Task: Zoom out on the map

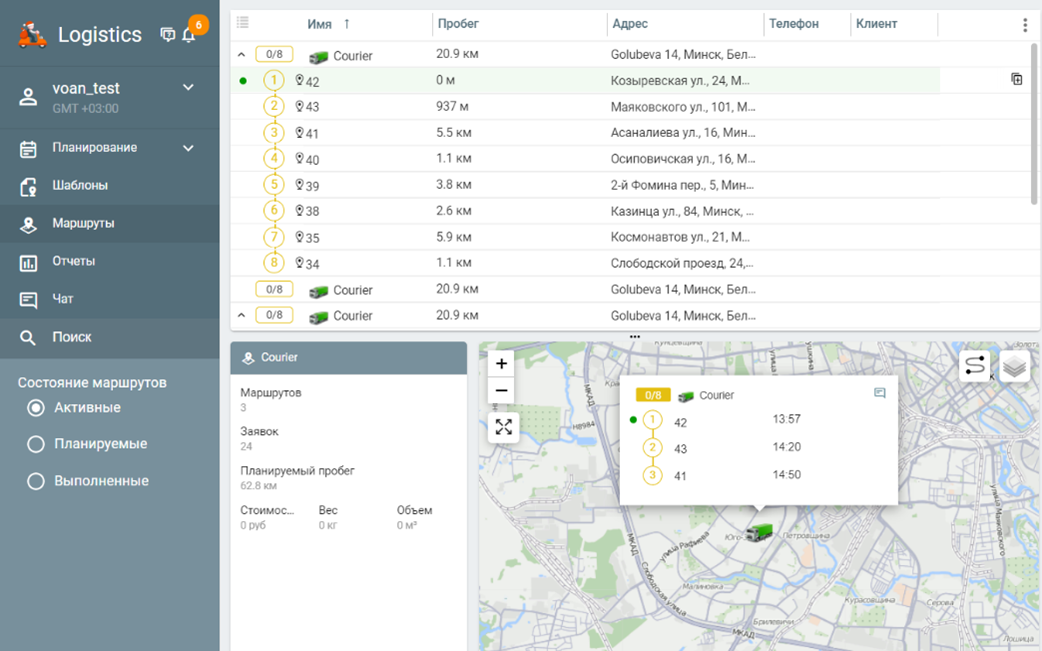Action: tap(502, 391)
